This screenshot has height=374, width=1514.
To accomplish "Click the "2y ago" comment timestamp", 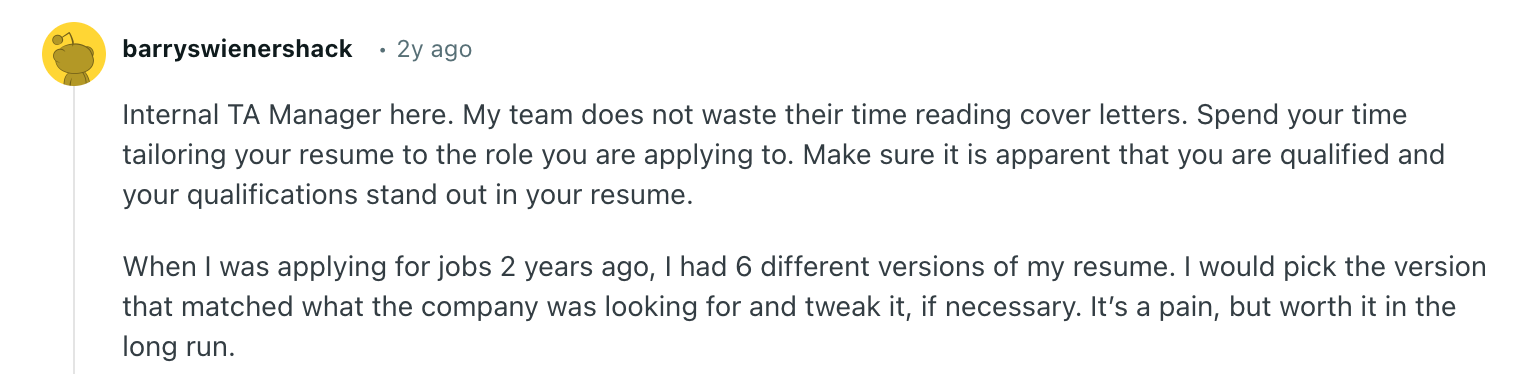I will [434, 49].
